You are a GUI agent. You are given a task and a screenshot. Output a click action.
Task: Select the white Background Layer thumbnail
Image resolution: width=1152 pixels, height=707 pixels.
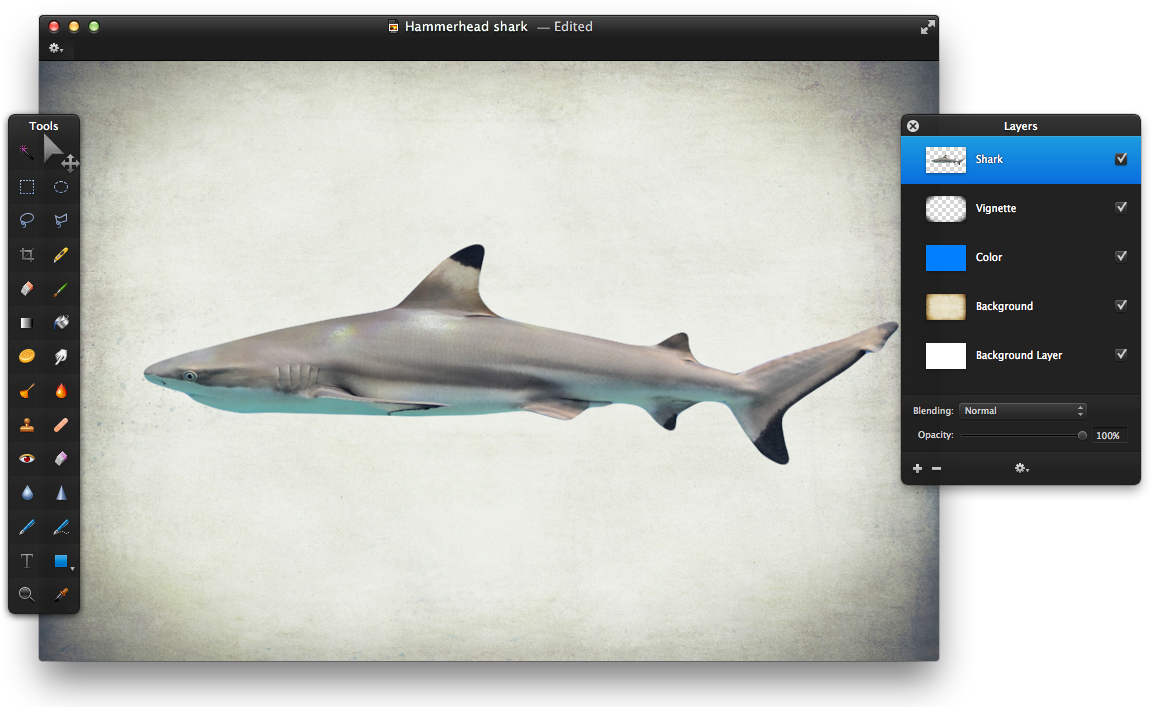click(946, 356)
